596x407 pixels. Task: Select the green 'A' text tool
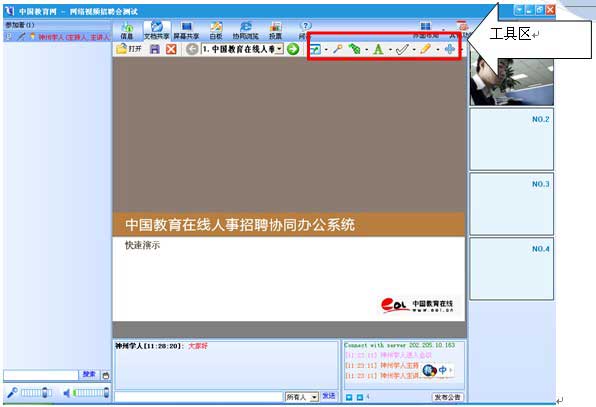click(x=378, y=49)
